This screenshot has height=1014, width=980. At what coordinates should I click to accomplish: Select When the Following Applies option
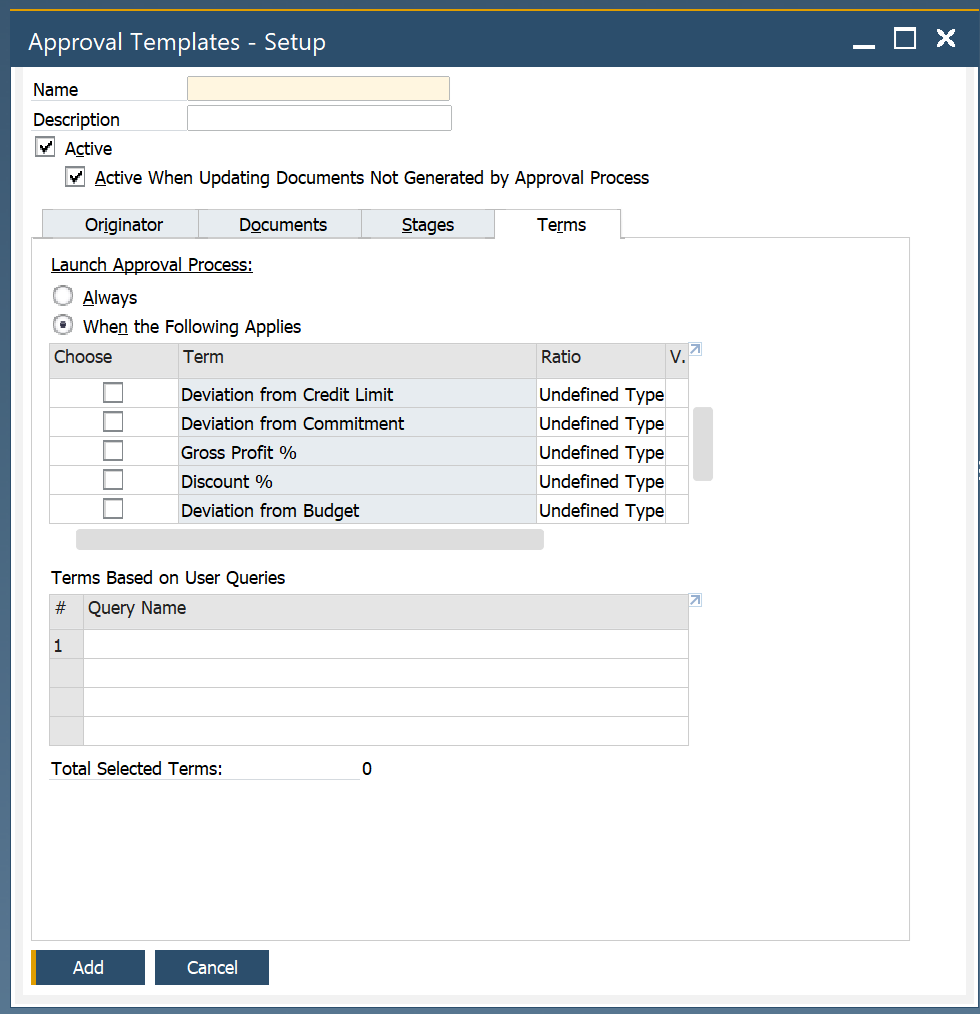click(x=63, y=325)
